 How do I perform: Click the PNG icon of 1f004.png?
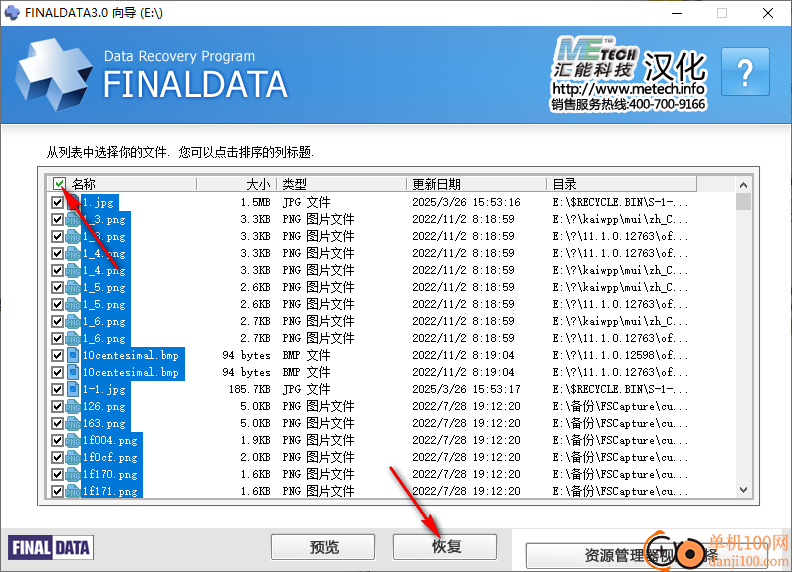pos(73,441)
